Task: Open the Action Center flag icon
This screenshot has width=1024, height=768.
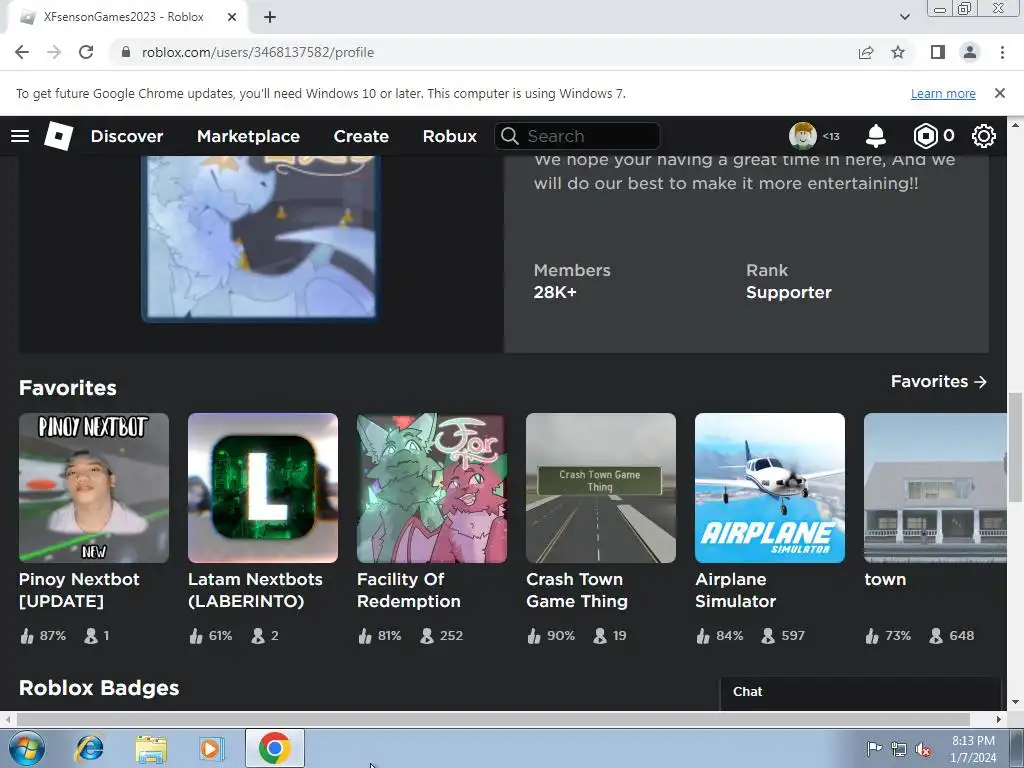Action: [x=873, y=748]
